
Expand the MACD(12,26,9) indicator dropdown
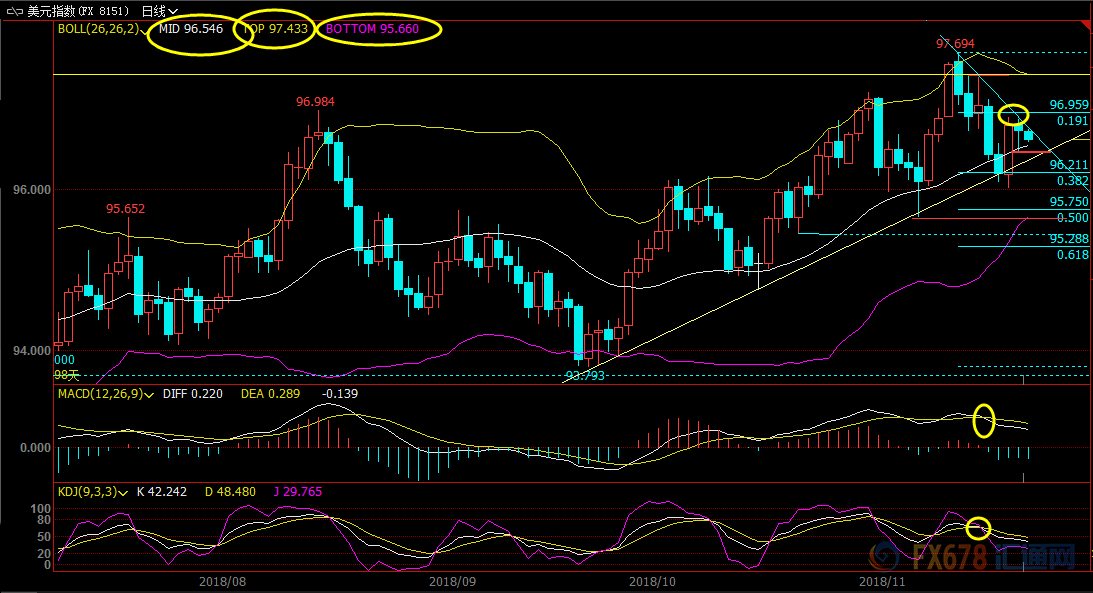pyautogui.click(x=149, y=394)
